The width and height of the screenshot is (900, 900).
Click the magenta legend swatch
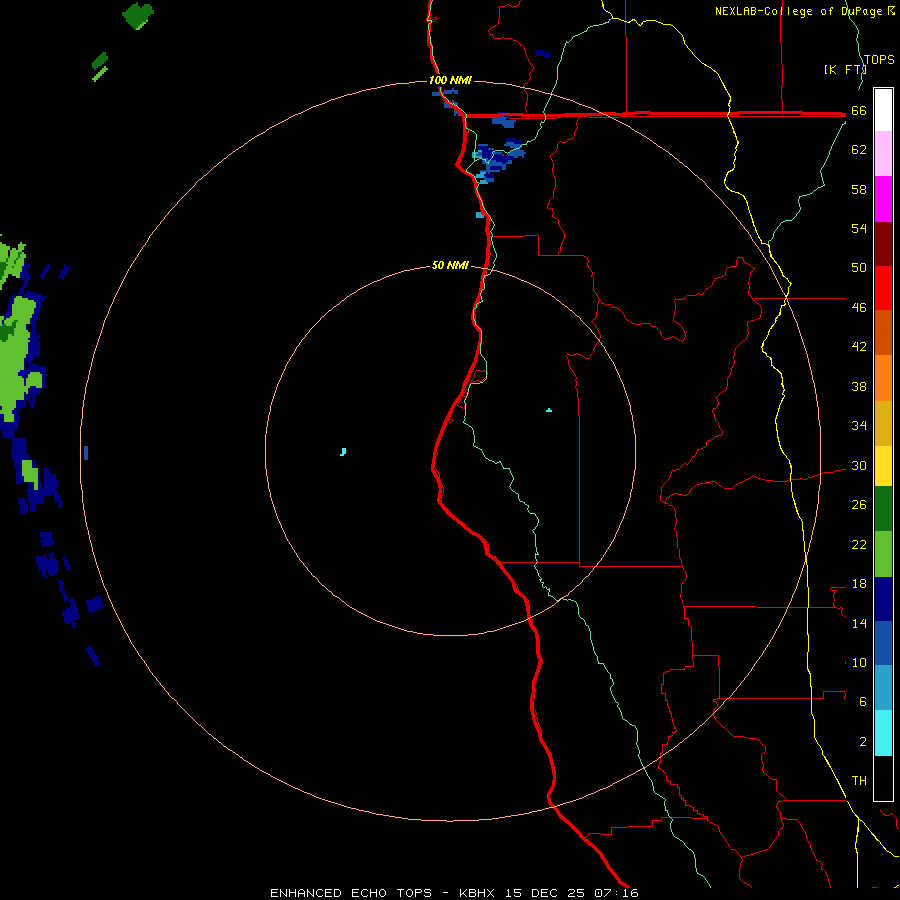tap(883, 199)
